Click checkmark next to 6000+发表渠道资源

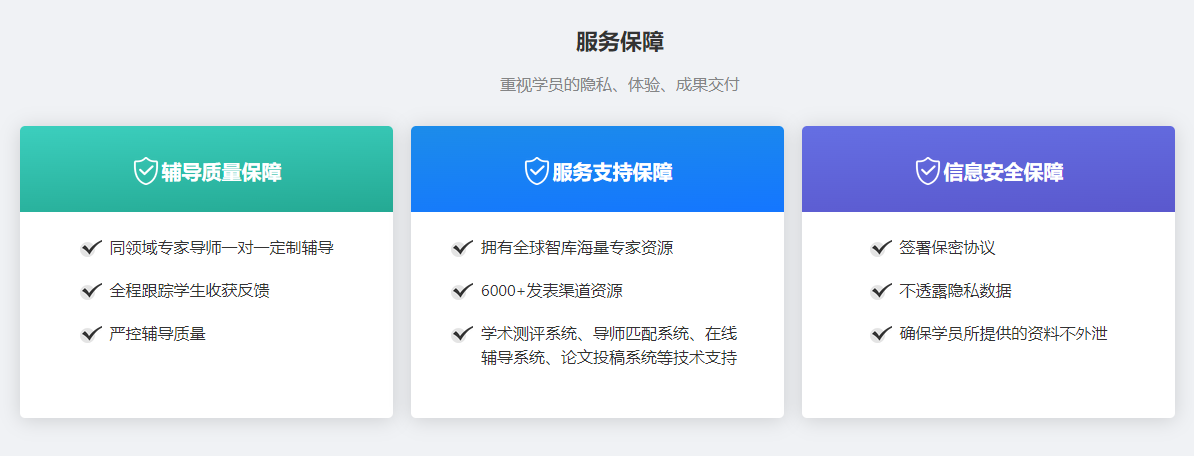coord(463,291)
